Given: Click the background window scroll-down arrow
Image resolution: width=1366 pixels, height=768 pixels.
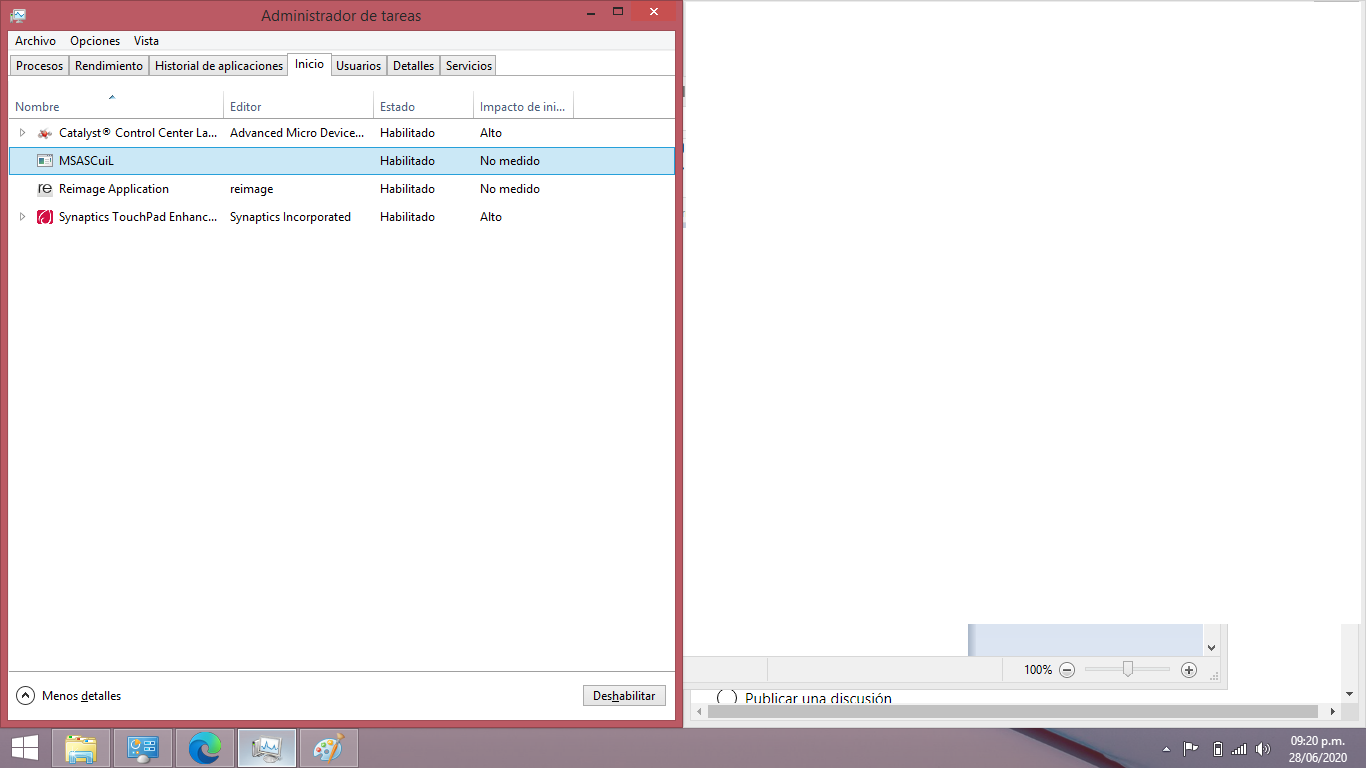Looking at the screenshot, I should [x=1349, y=693].
